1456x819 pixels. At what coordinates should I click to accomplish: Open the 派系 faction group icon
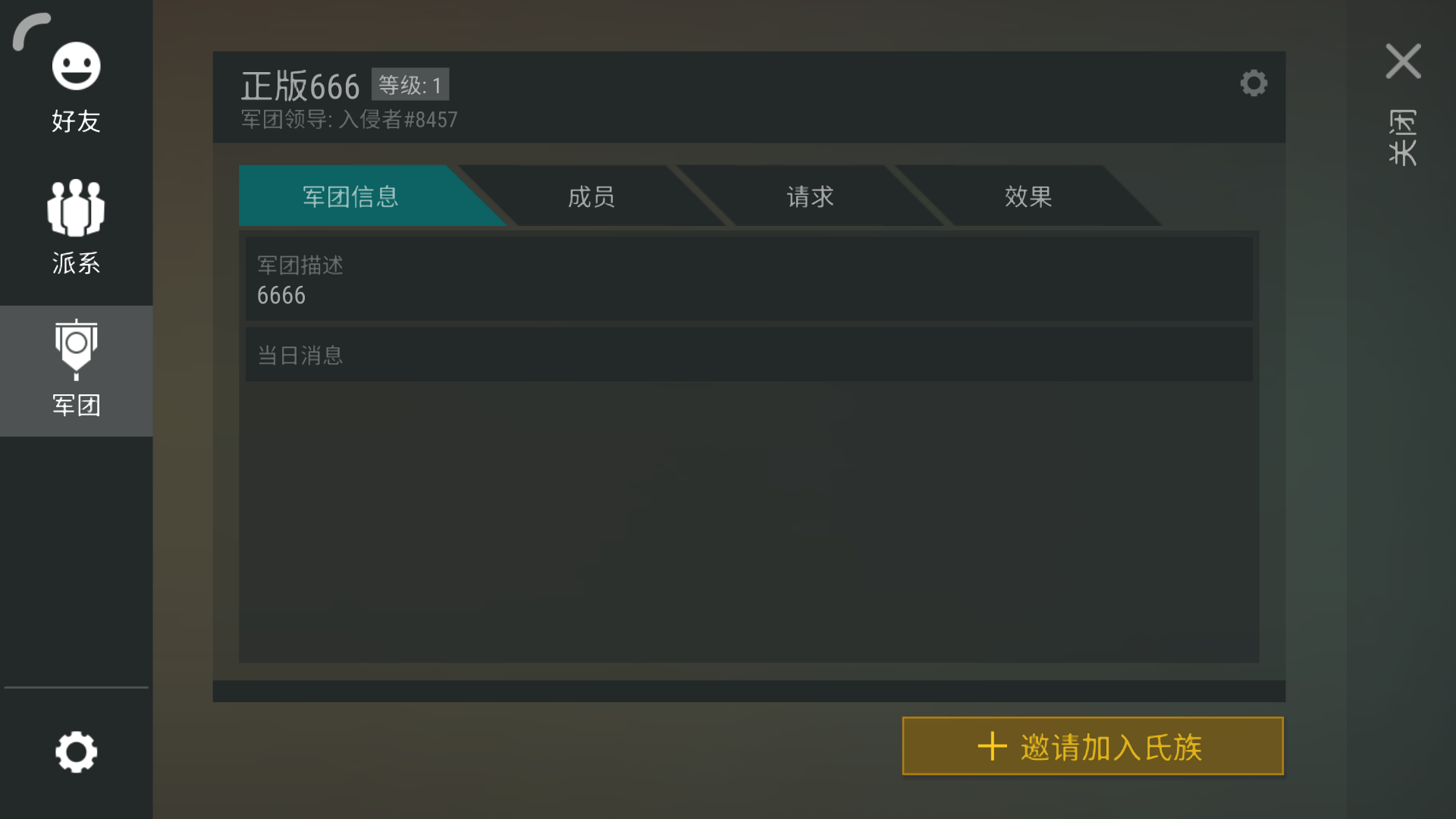click(x=76, y=207)
